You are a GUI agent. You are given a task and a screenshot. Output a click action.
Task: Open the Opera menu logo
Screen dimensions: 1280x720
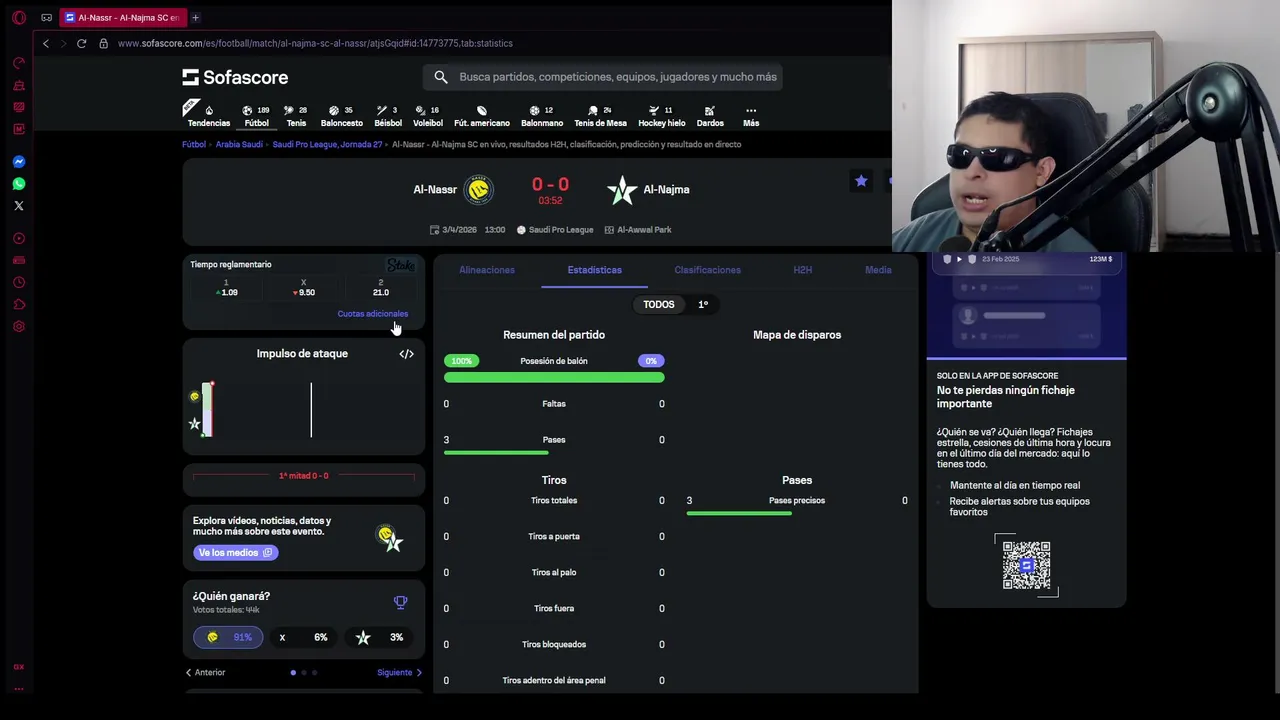coord(18,18)
